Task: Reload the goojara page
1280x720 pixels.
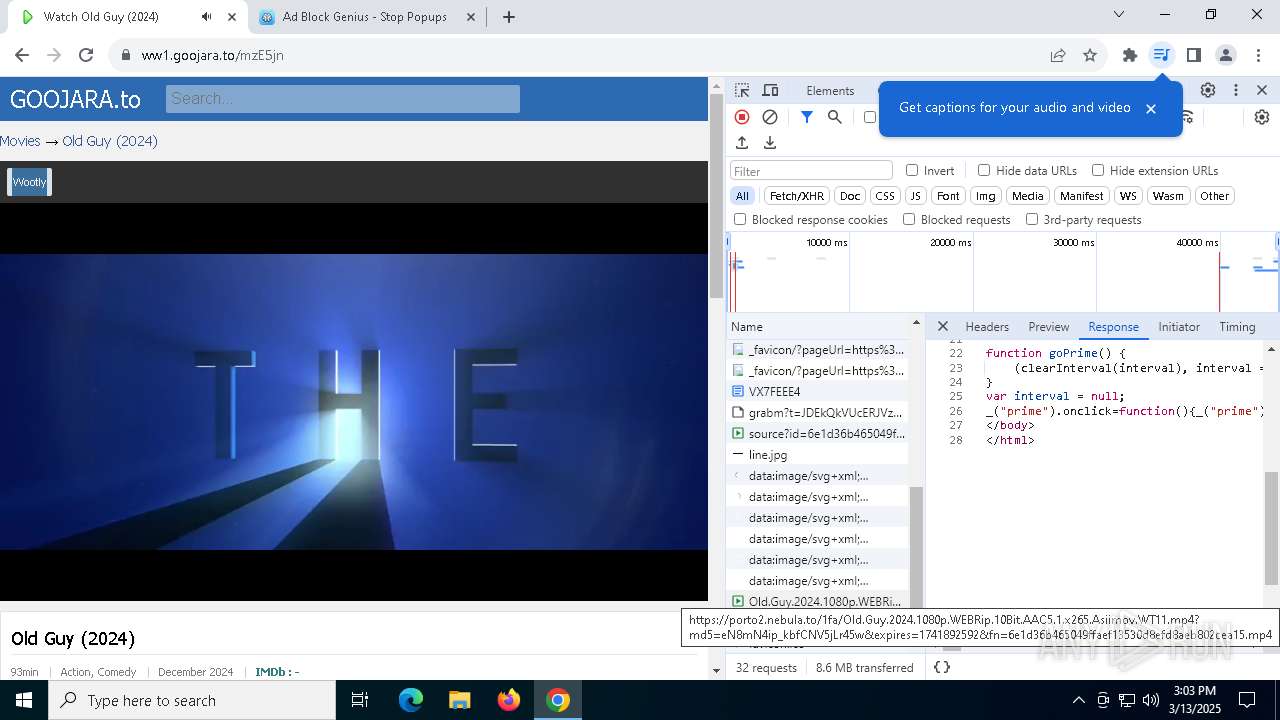Action: click(x=86, y=55)
